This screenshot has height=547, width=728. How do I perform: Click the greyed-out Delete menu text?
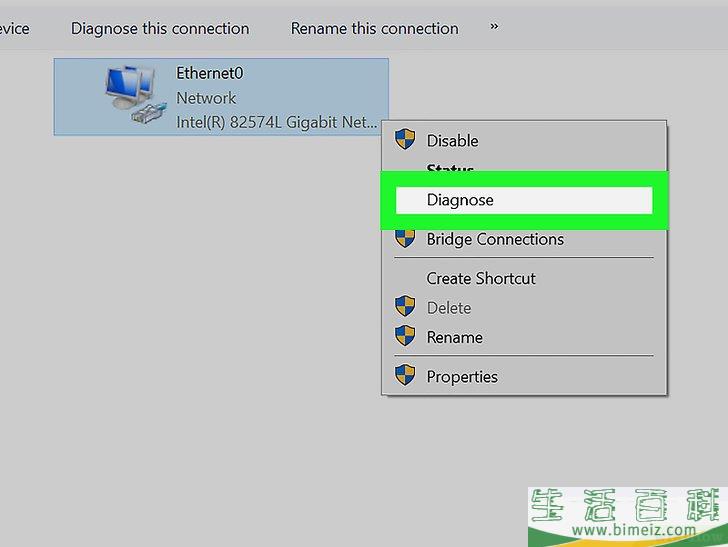click(x=448, y=308)
